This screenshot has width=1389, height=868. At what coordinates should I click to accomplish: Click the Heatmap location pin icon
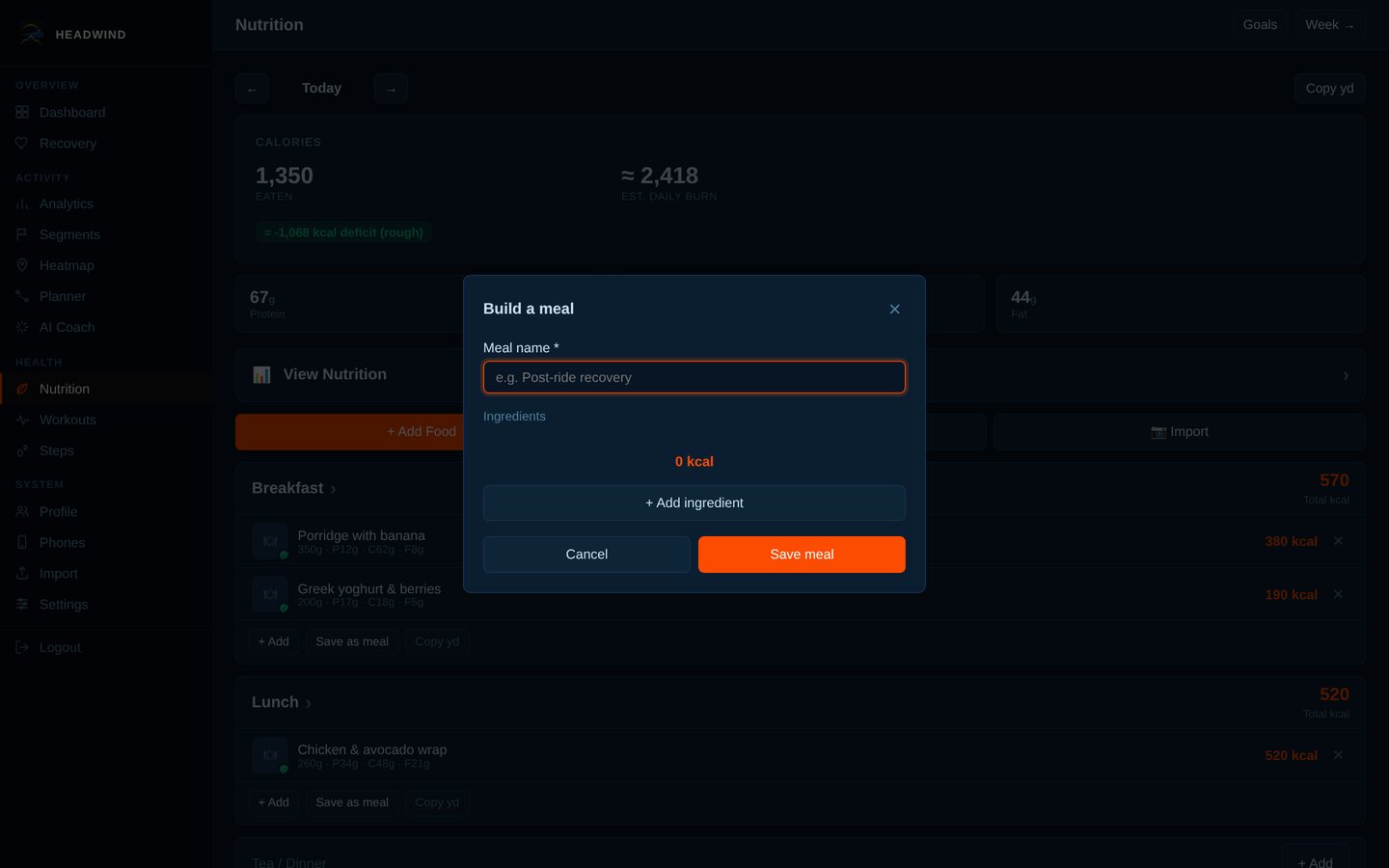22,266
